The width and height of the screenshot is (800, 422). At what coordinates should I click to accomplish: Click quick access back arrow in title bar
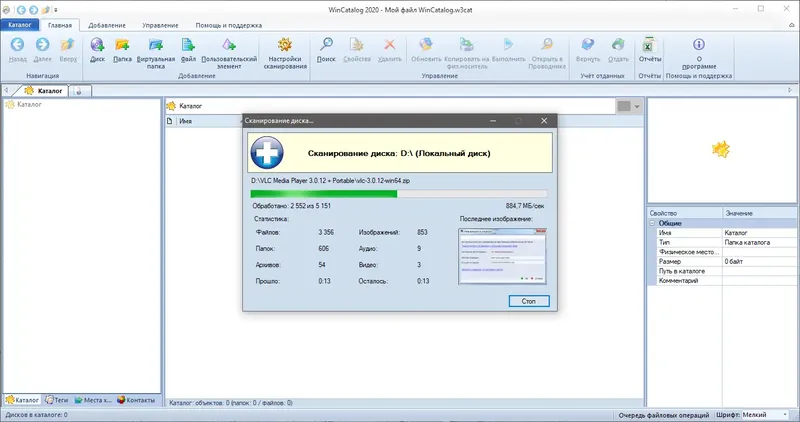point(21,10)
